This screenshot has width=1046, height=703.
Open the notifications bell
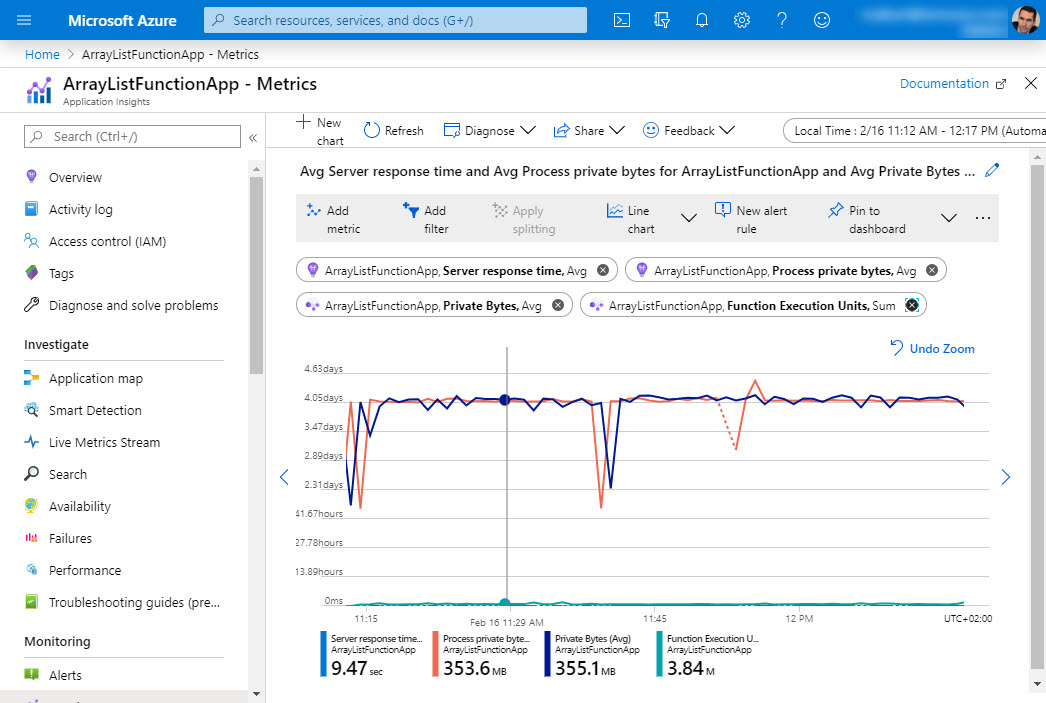[x=702, y=20]
